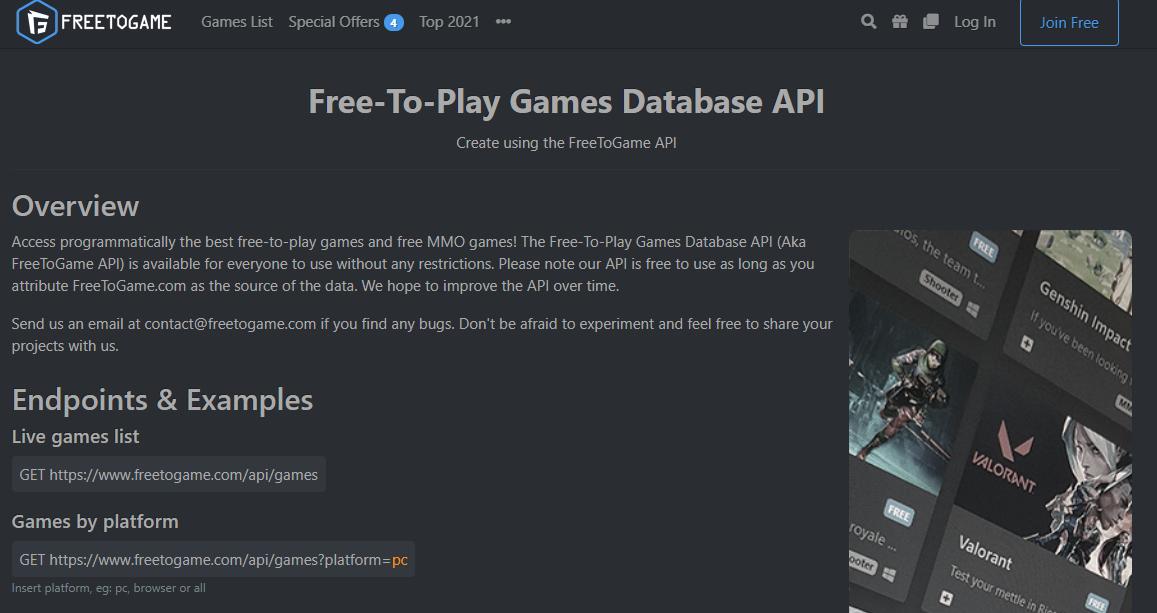
Task: Open the Games List menu
Action: [237, 22]
